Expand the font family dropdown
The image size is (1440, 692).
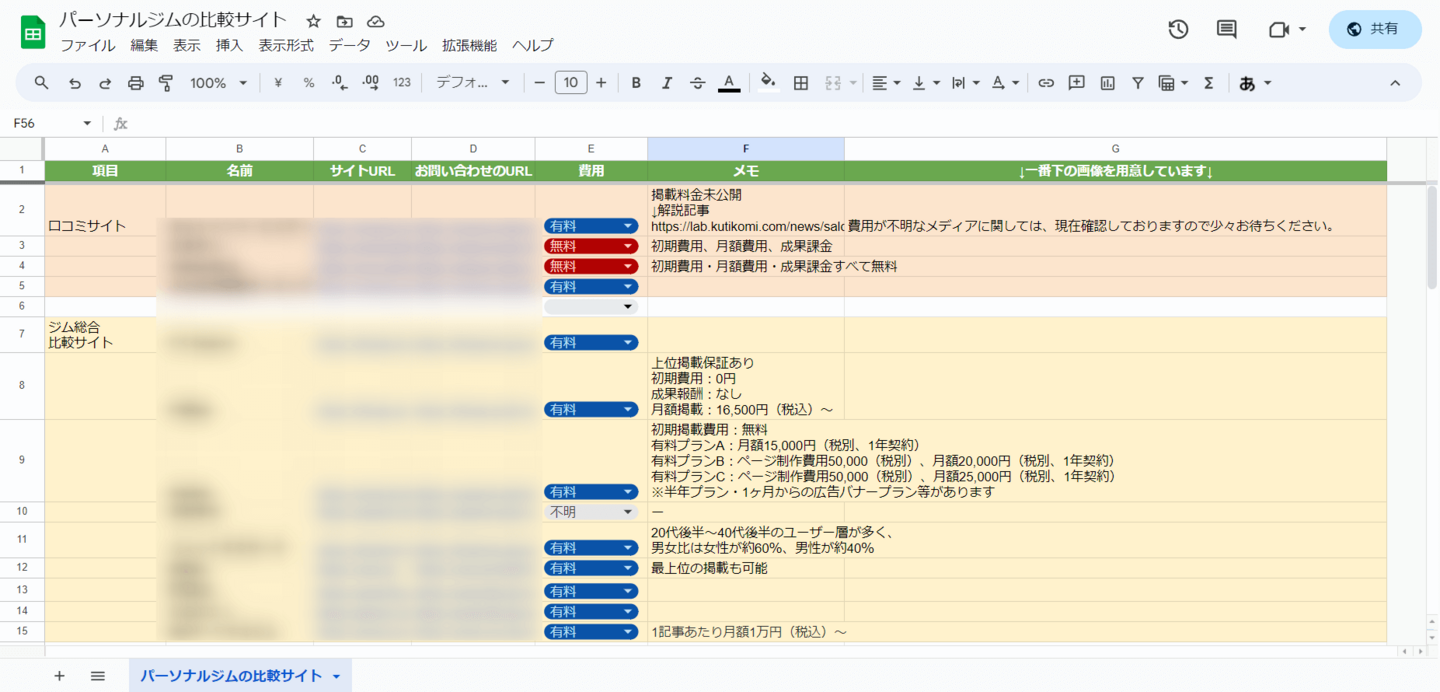coord(473,83)
